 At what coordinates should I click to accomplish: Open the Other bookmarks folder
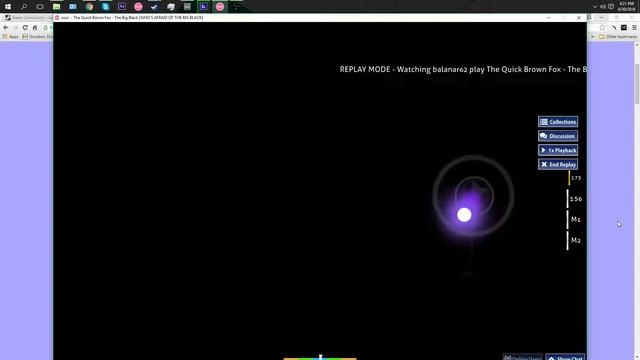(x=618, y=36)
